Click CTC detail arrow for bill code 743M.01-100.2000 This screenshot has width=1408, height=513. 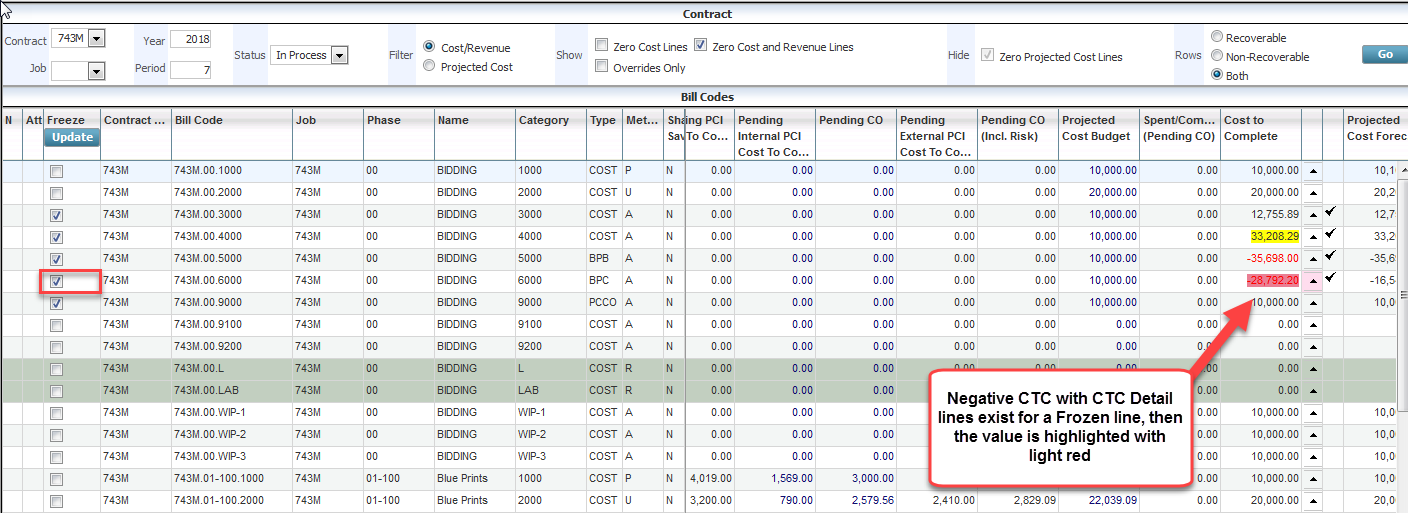coord(1312,501)
